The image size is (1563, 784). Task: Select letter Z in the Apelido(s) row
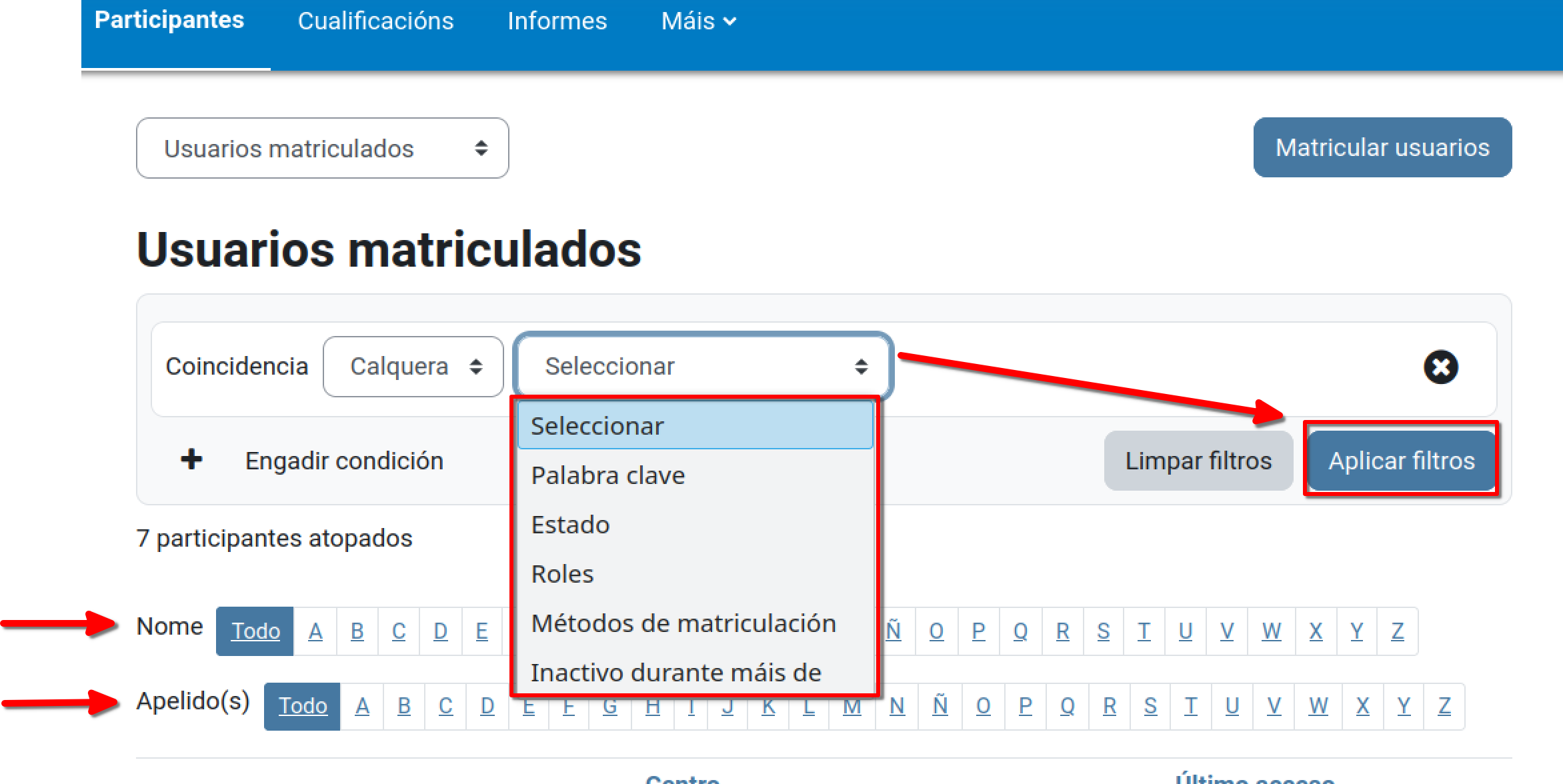(x=1445, y=705)
